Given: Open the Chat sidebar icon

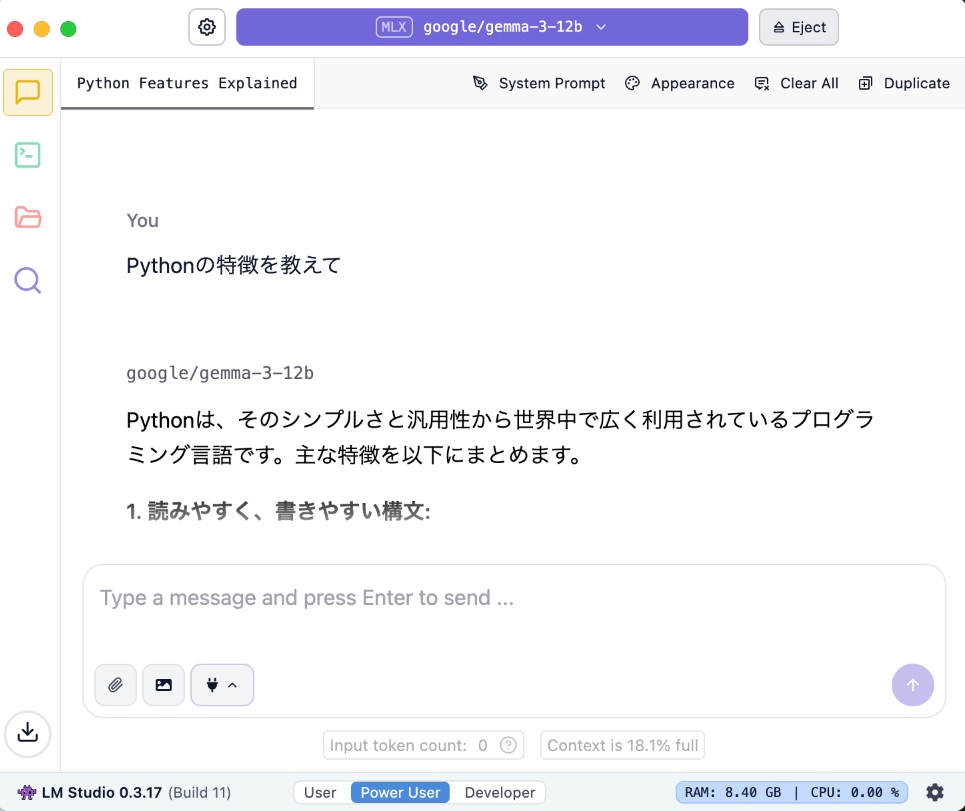Looking at the screenshot, I should [x=28, y=93].
